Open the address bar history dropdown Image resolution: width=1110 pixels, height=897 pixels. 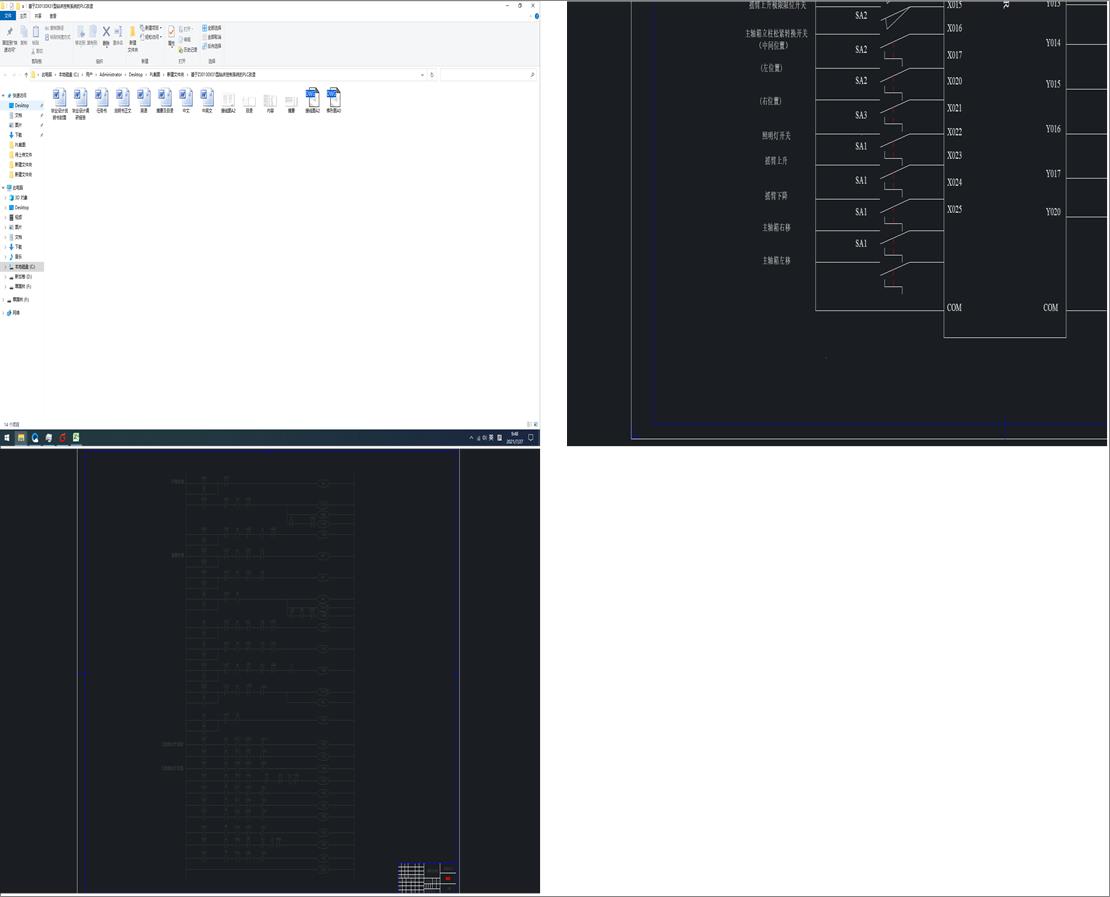pos(423,74)
